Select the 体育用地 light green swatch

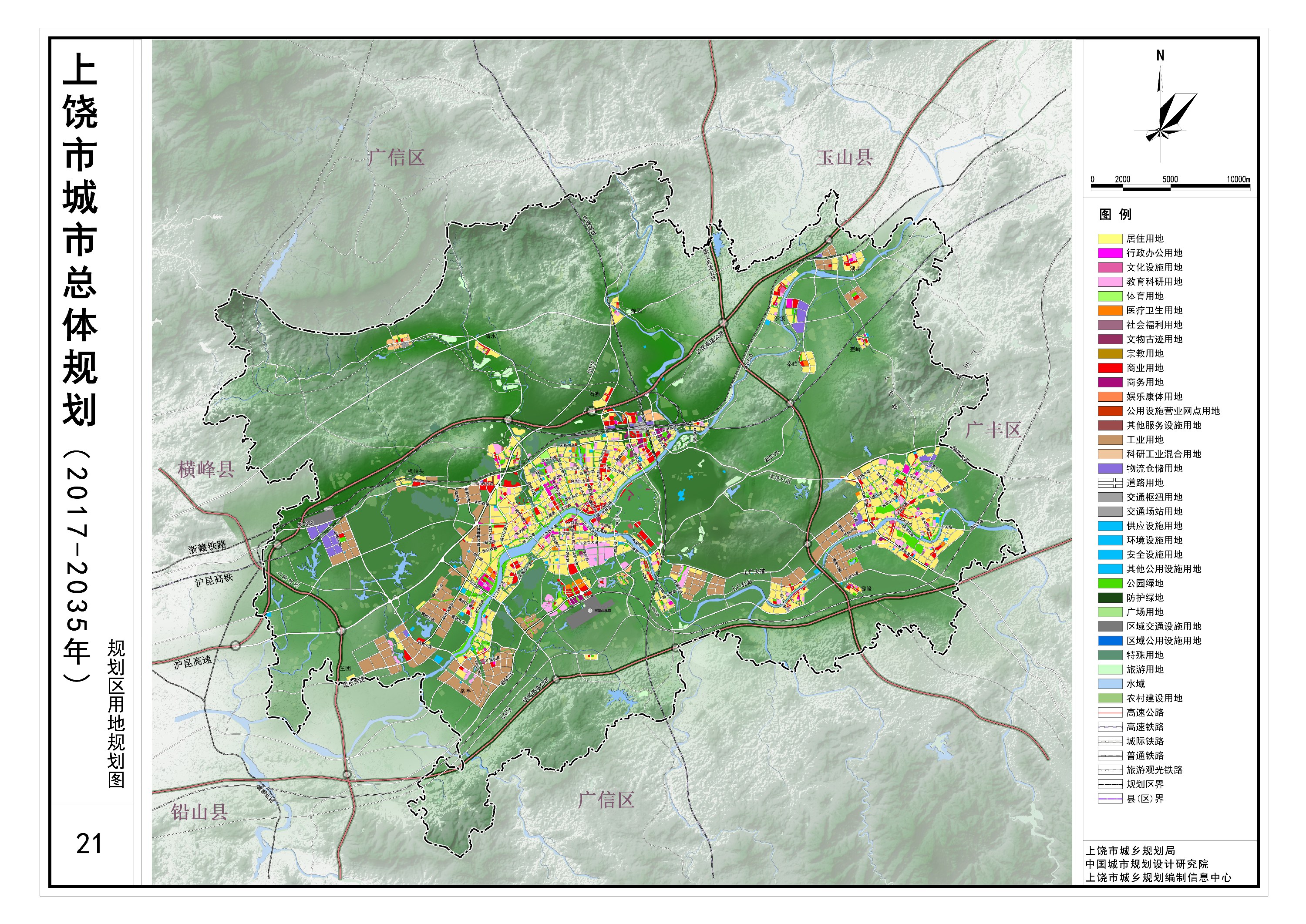click(x=1109, y=296)
